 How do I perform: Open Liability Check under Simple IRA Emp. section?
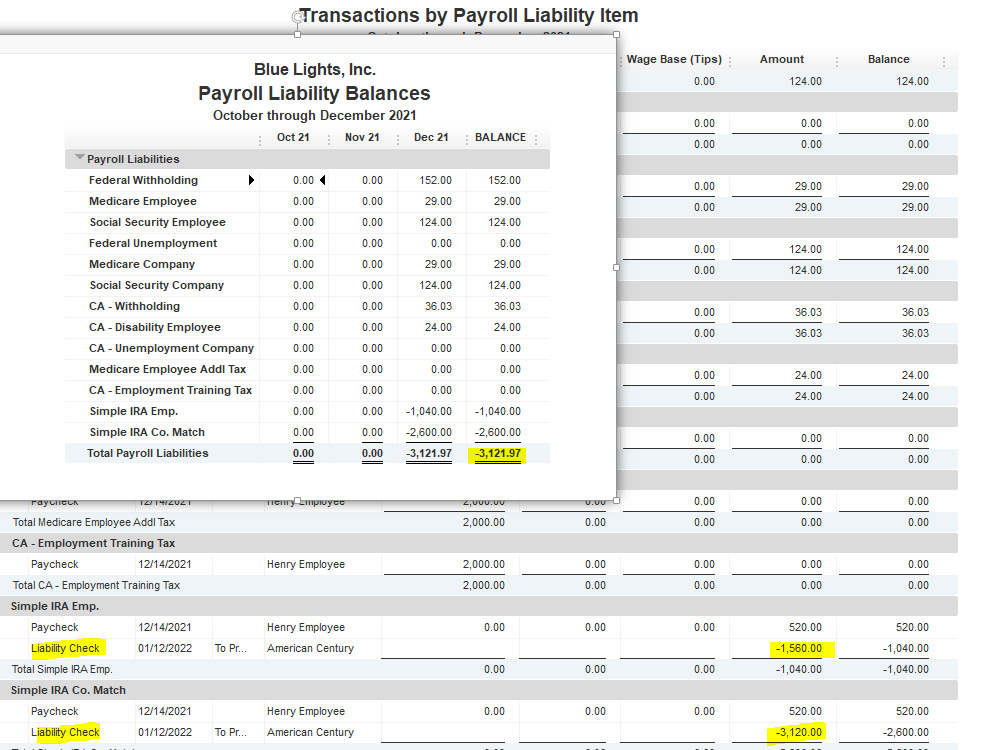[65, 648]
